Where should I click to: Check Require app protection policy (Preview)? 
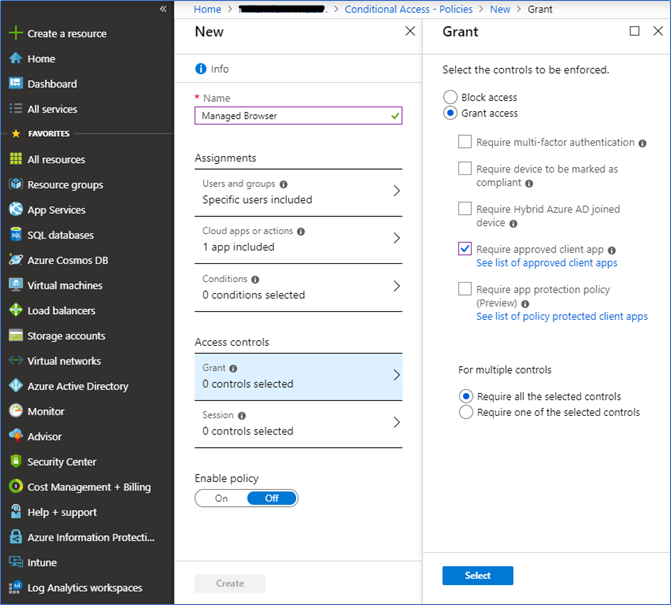[x=465, y=289]
